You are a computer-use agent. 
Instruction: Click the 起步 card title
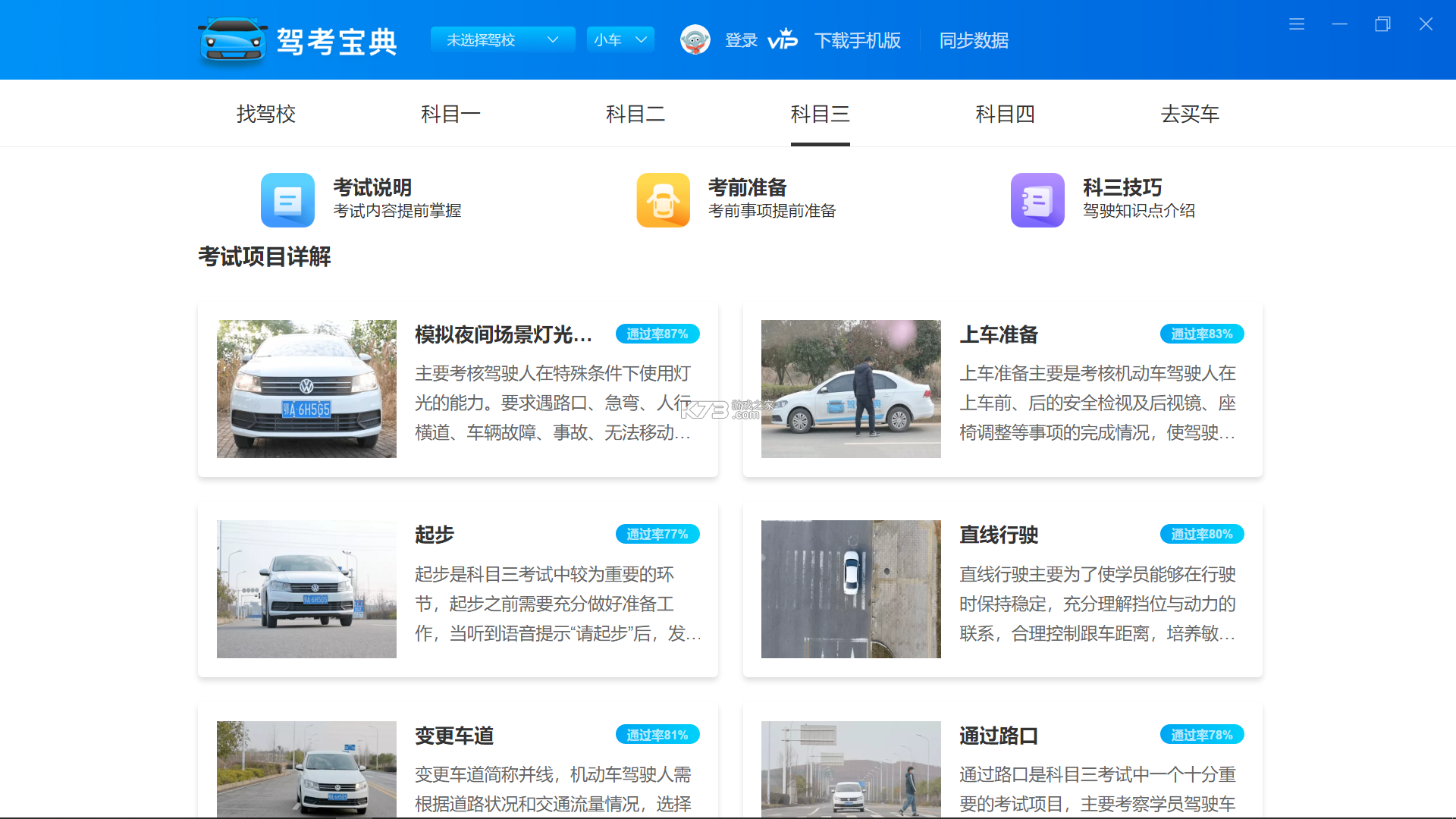click(435, 535)
